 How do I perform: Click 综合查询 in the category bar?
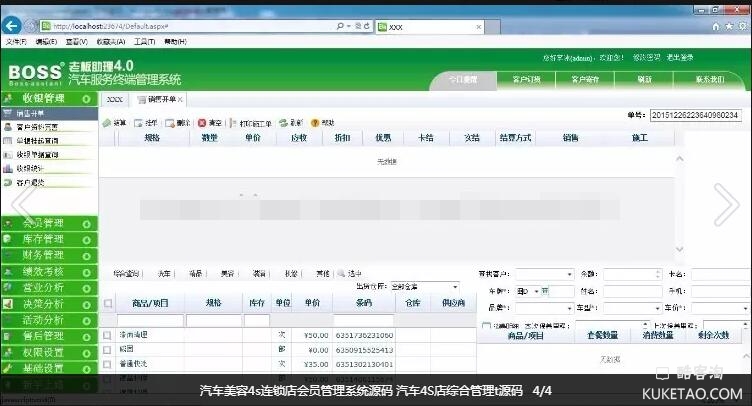pyautogui.click(x=126, y=274)
